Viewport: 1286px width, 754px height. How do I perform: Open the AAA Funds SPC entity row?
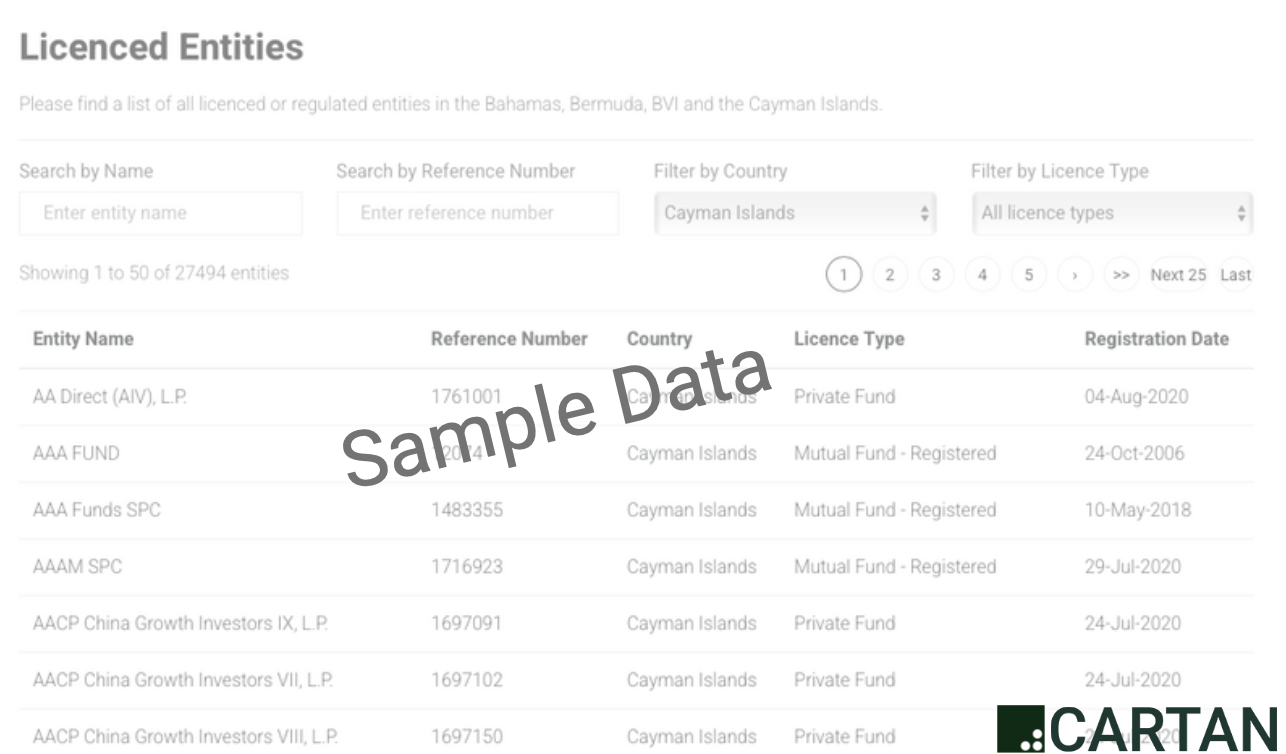tap(97, 510)
